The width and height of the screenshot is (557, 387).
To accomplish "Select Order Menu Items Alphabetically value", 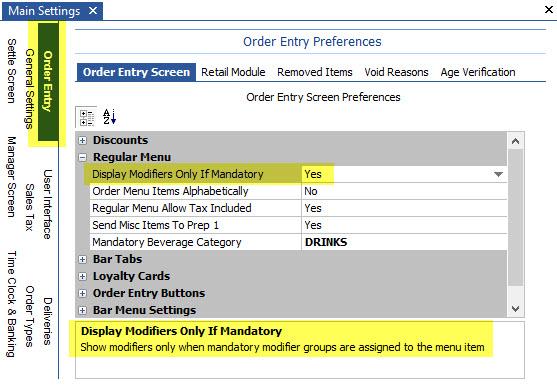I will [404, 191].
